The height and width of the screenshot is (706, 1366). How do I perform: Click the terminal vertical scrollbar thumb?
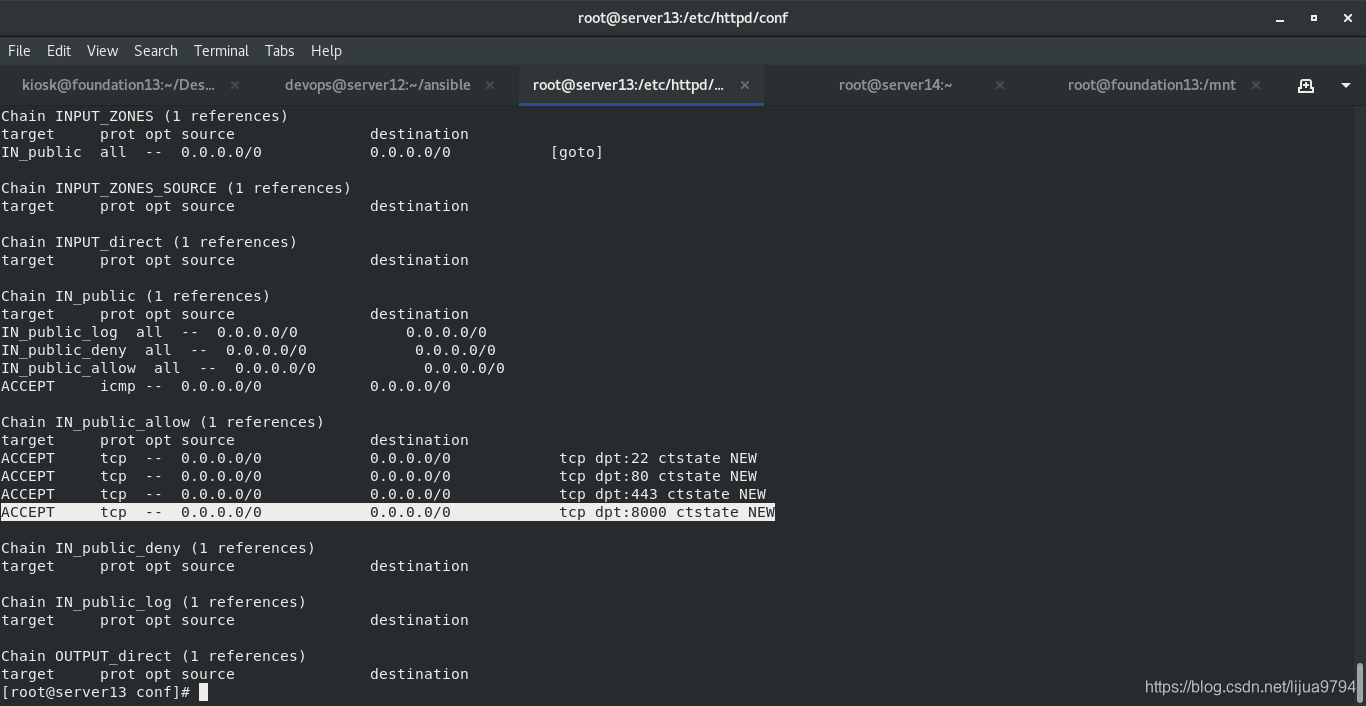pos(1359,682)
